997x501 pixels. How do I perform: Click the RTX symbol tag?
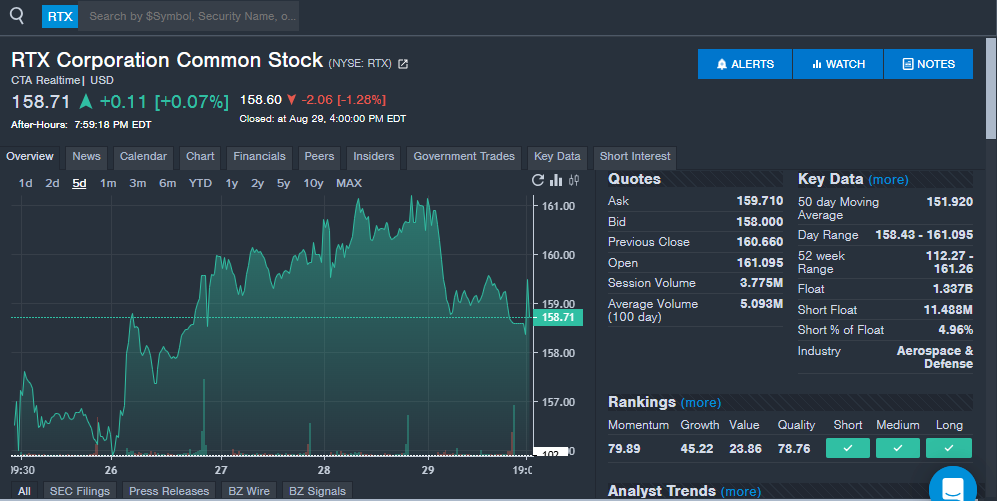point(60,17)
